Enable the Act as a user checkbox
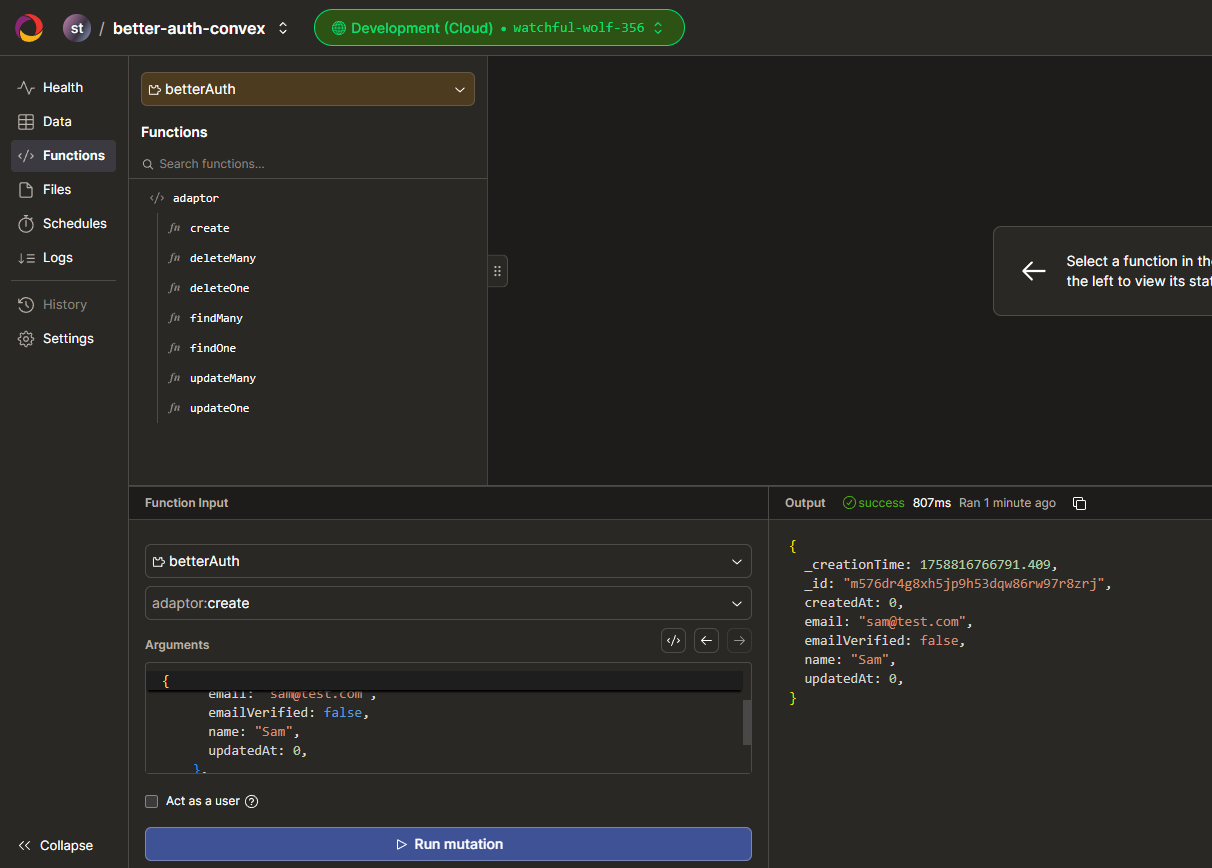Viewport: 1212px width, 868px height. tap(152, 801)
